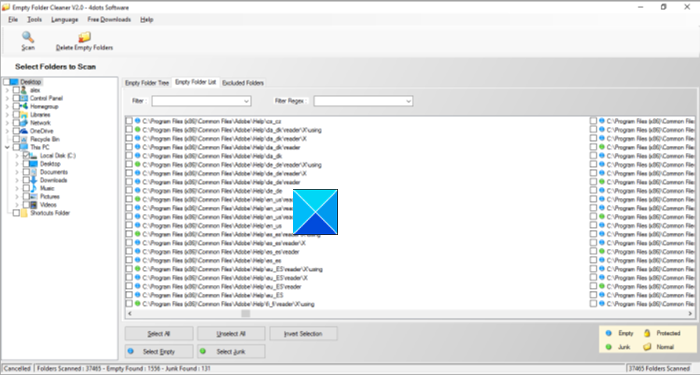
Task: Collapse the This PC tree node
Action: click(7, 147)
